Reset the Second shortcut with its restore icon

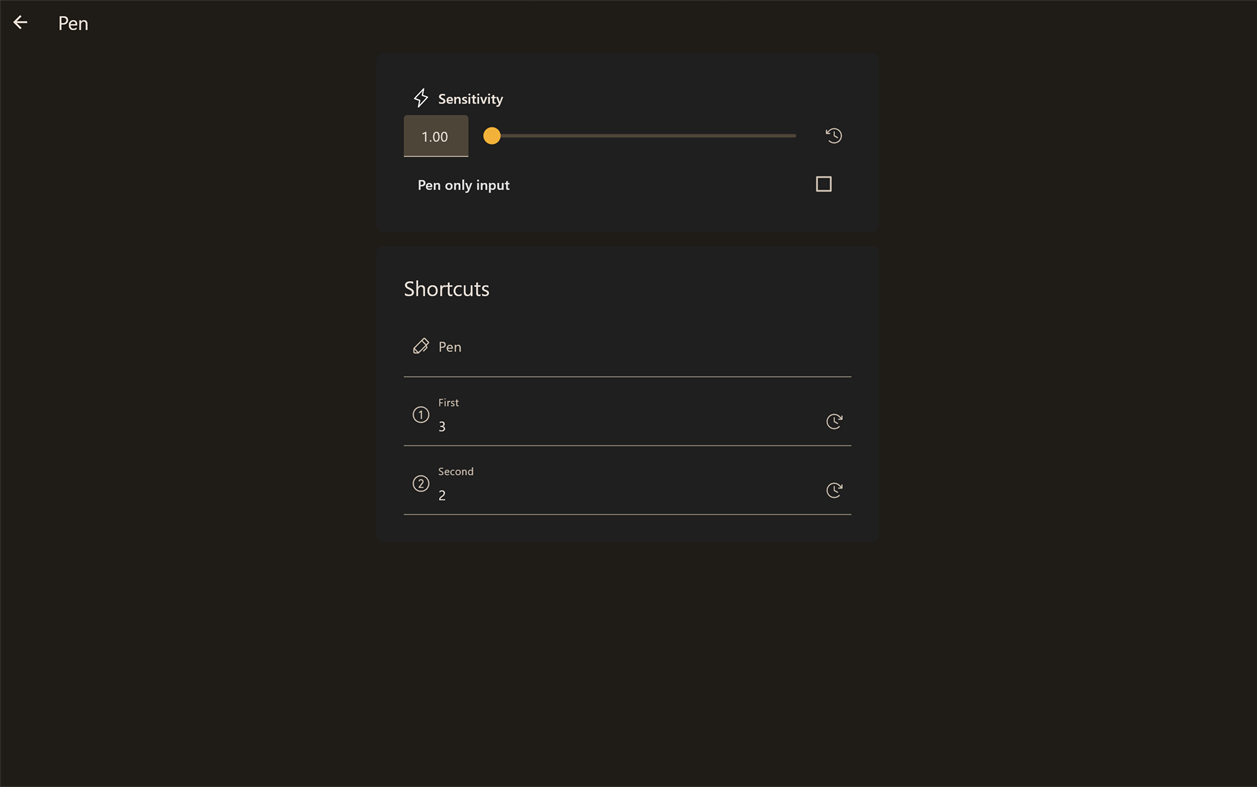pyautogui.click(x=834, y=490)
